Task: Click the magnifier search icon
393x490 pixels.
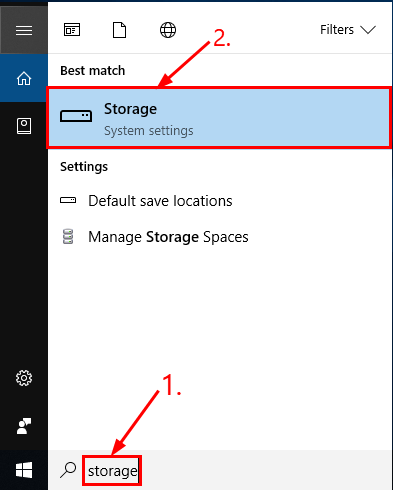Action: coord(68,470)
